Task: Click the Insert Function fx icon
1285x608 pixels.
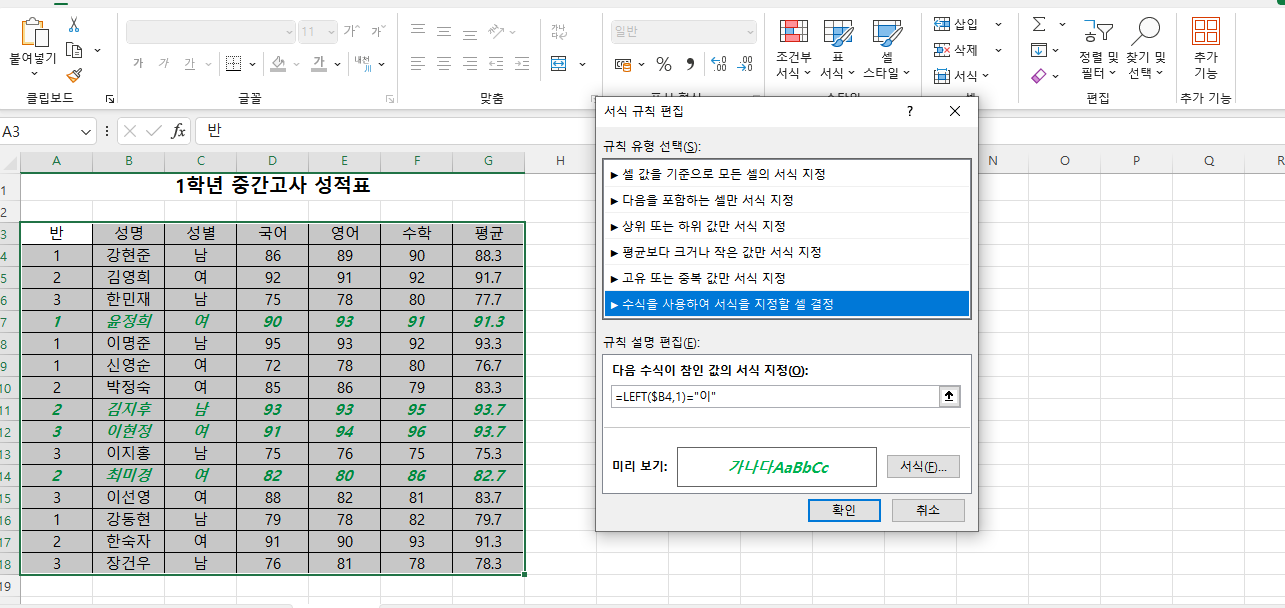Action: pyautogui.click(x=178, y=131)
